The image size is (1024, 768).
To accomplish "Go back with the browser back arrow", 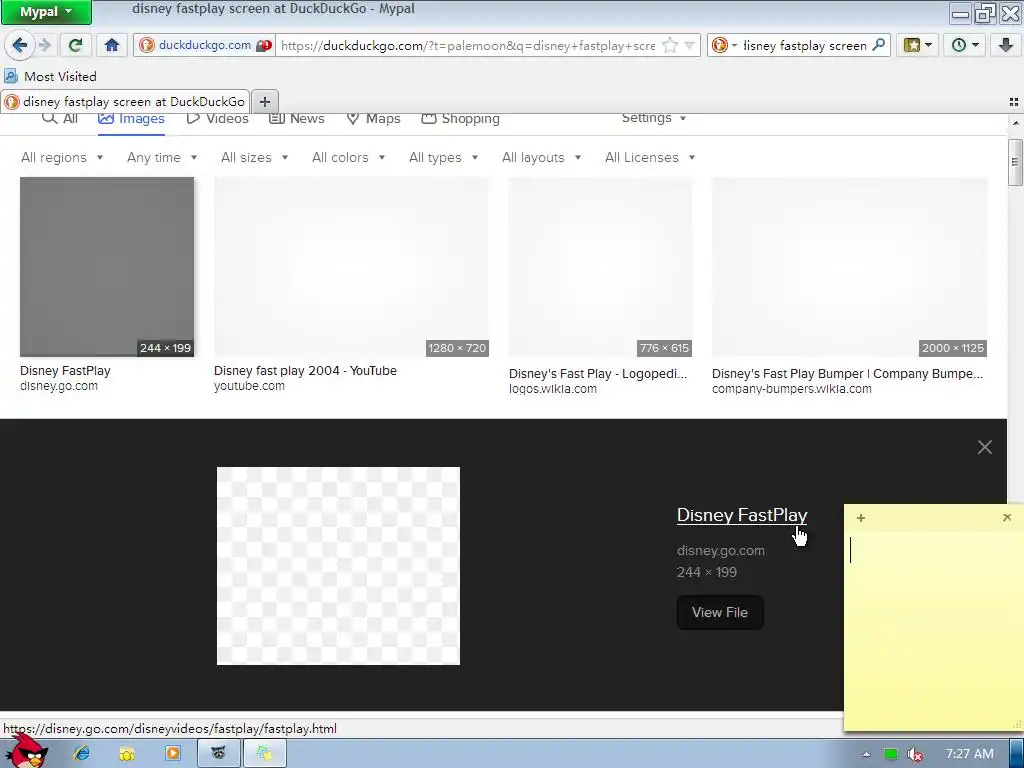I will click(19, 45).
